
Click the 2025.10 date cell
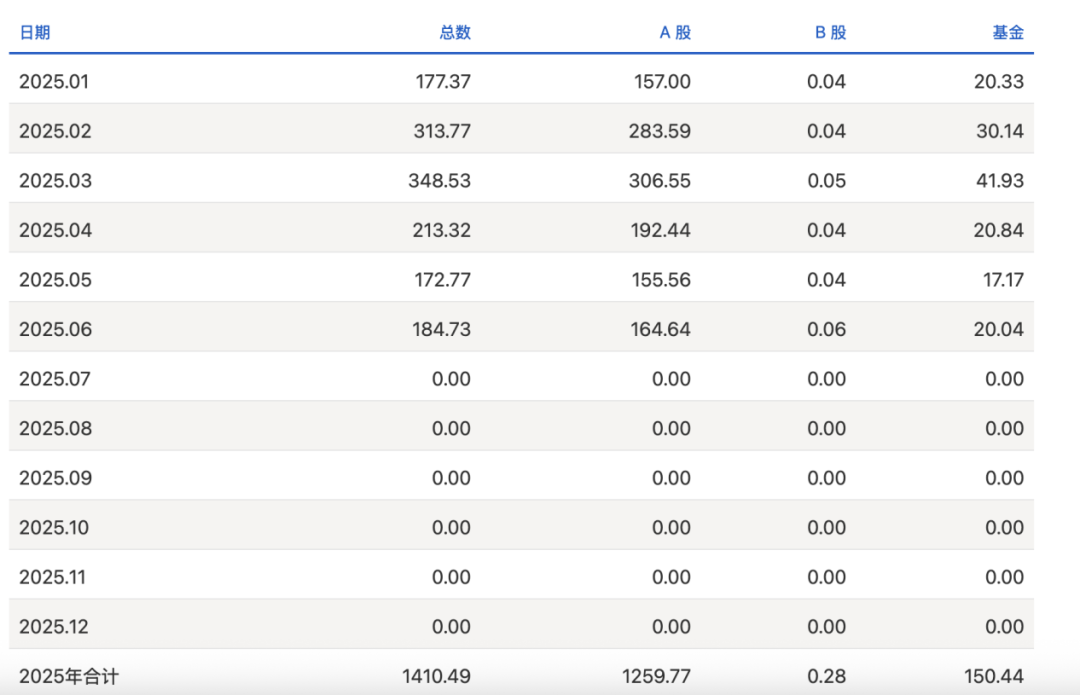[55, 527]
